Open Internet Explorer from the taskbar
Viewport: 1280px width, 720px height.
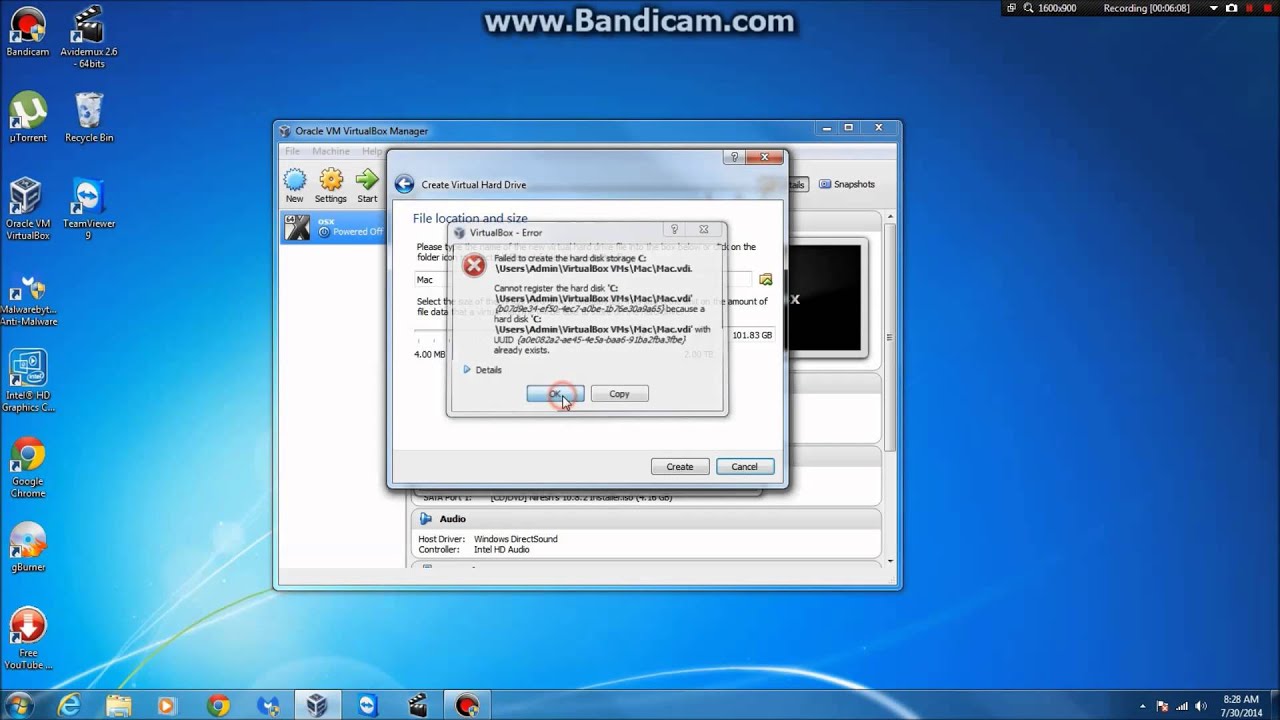[x=69, y=705]
